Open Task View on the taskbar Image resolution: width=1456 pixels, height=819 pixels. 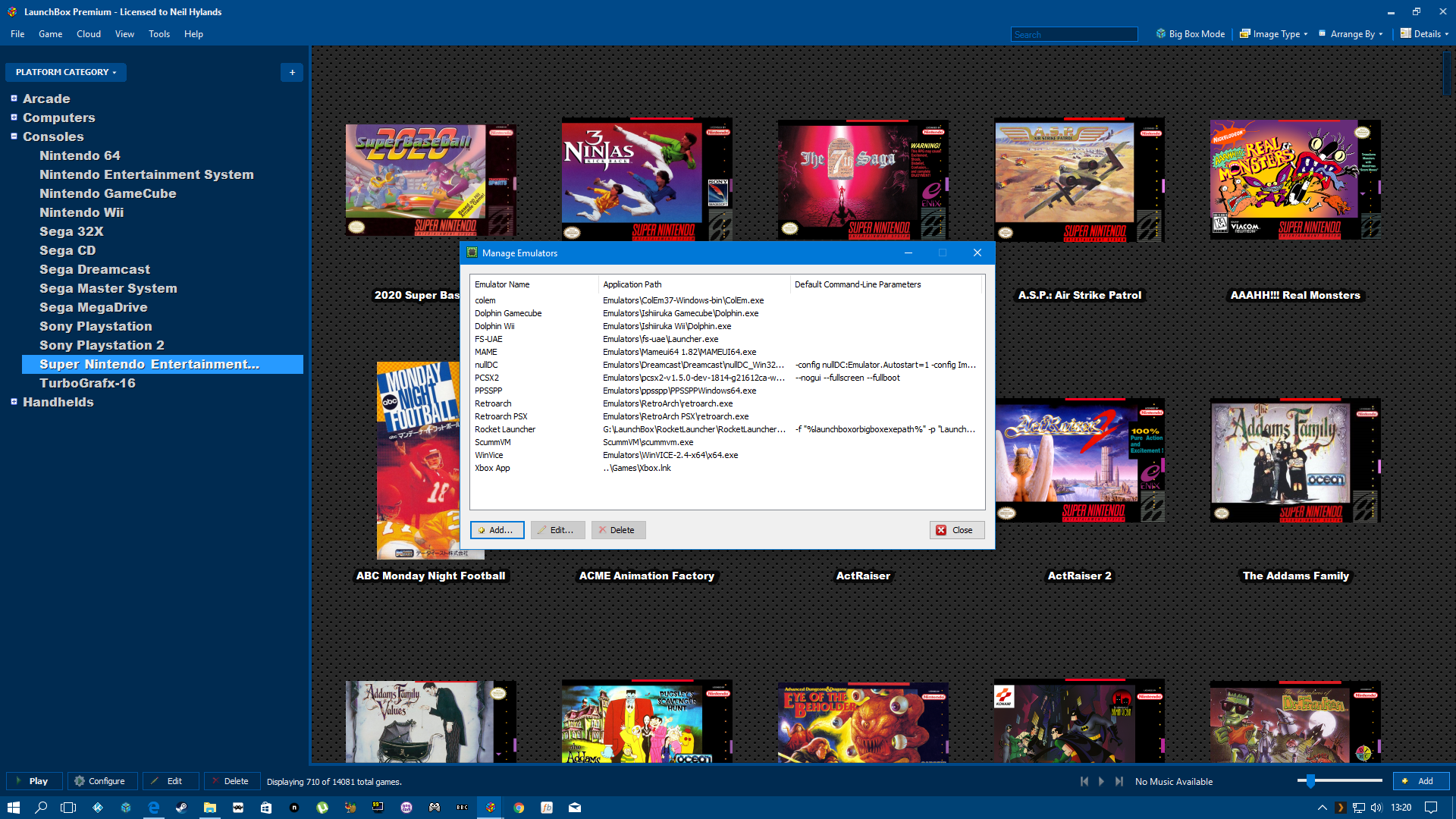[x=68, y=808]
